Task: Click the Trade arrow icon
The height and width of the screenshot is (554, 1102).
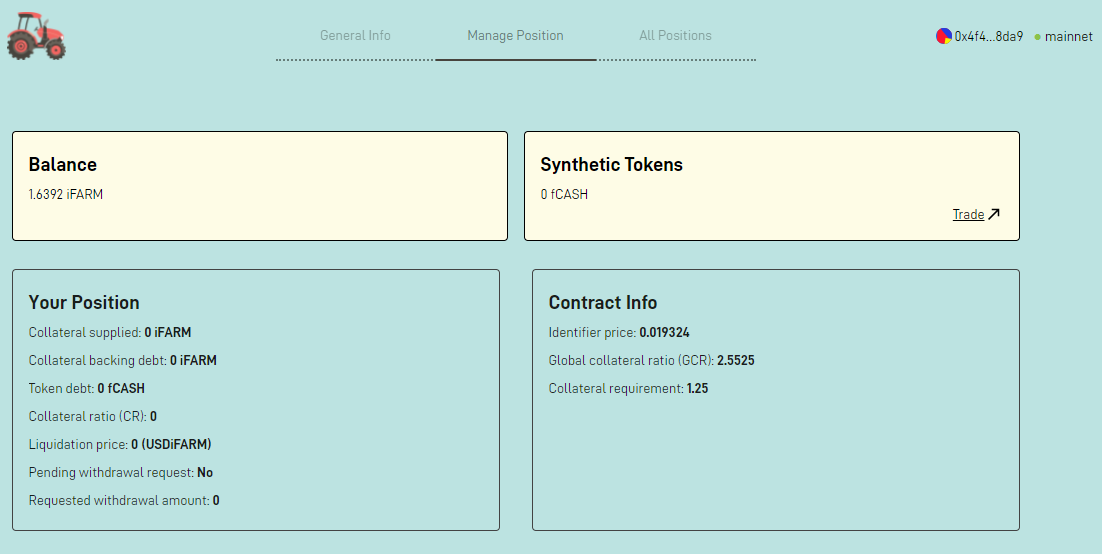Action: point(994,214)
